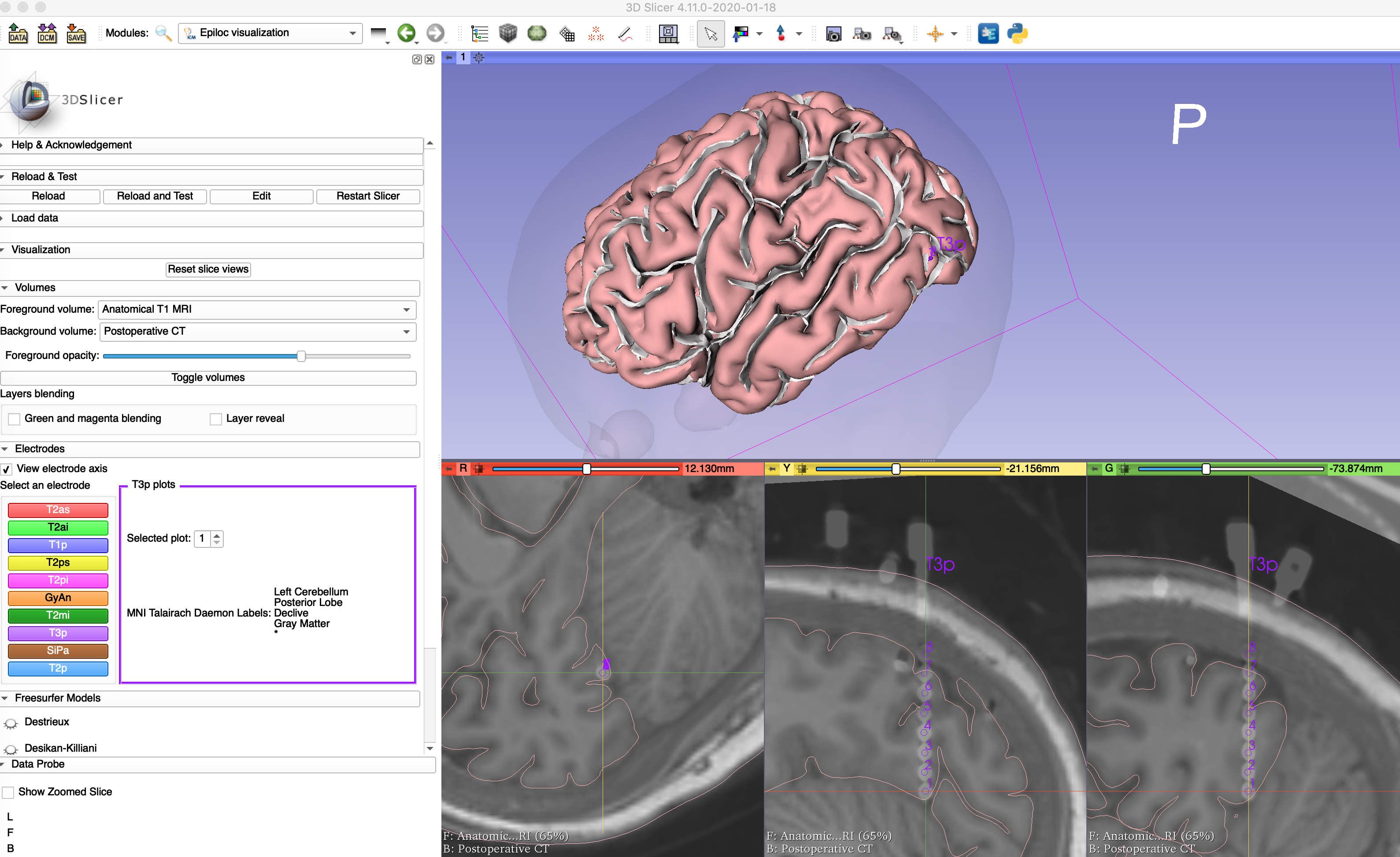Screen dimensions: 1400x857
Task: Take a screenshot with the camera icon
Action: pyautogui.click(x=833, y=33)
